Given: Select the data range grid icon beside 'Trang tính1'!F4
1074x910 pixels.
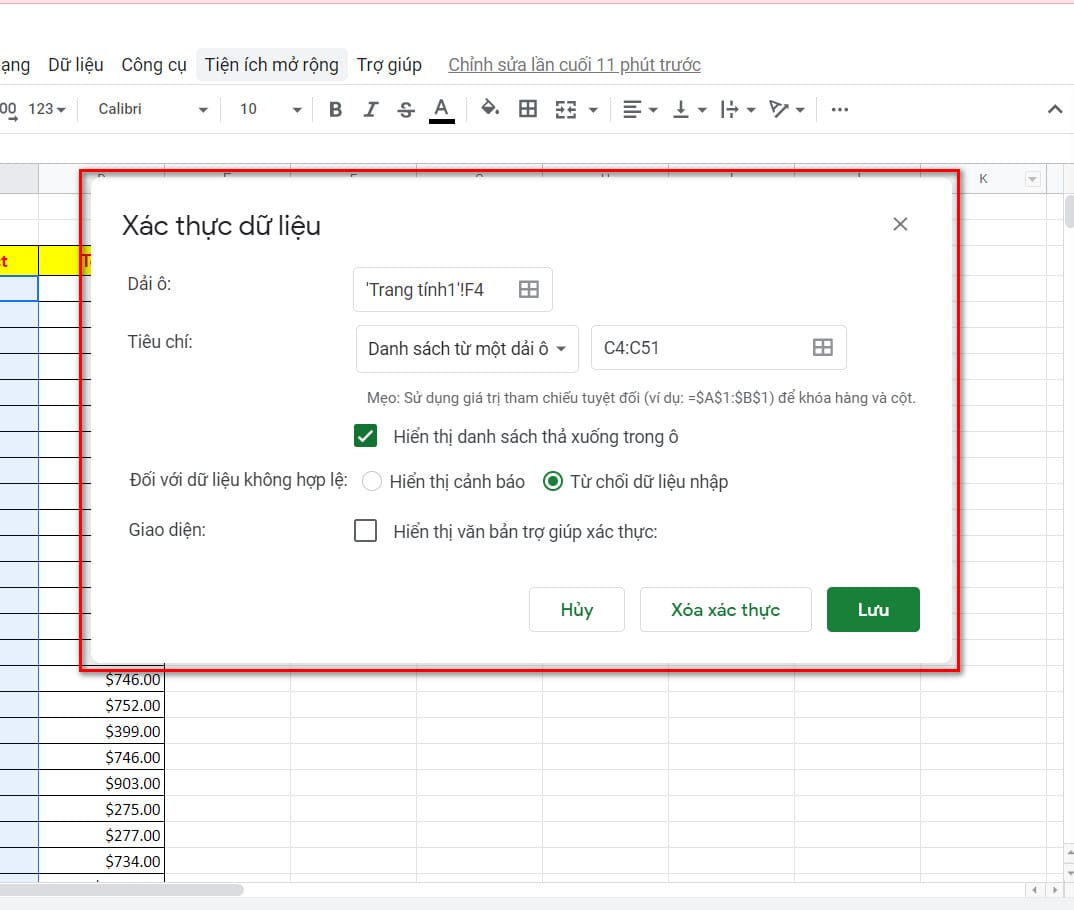Looking at the screenshot, I should click(x=528, y=288).
